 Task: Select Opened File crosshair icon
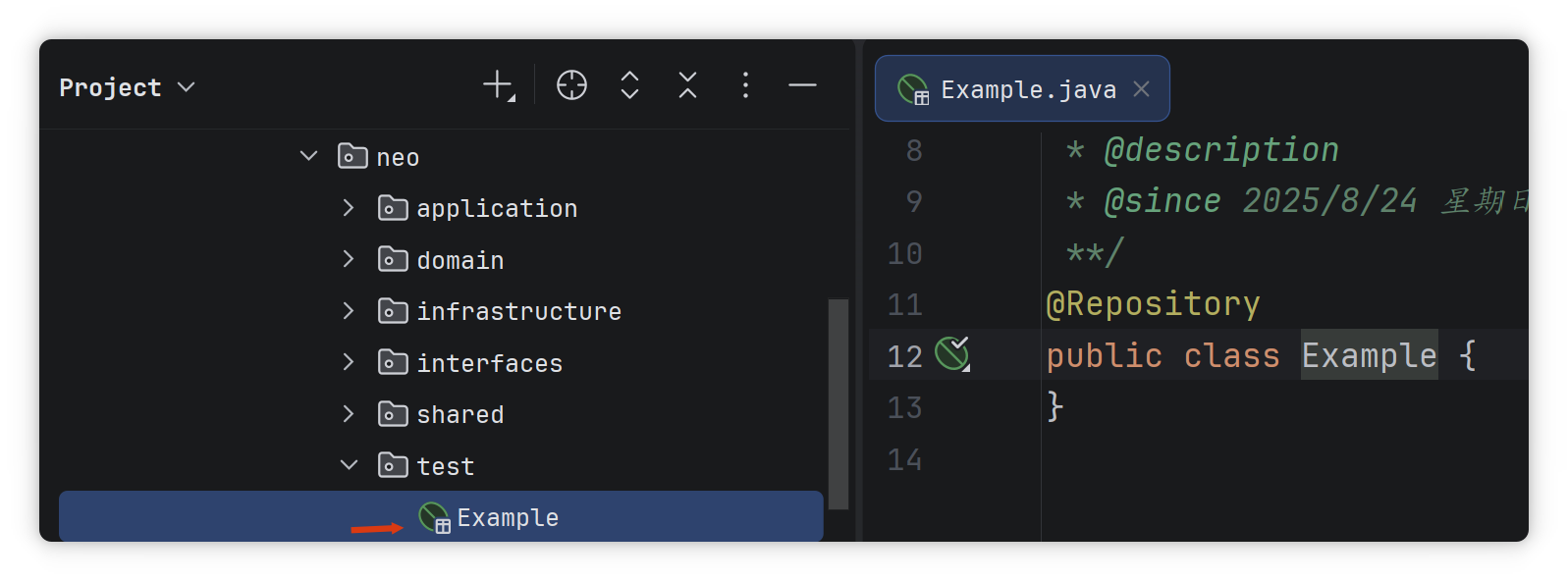[x=571, y=86]
